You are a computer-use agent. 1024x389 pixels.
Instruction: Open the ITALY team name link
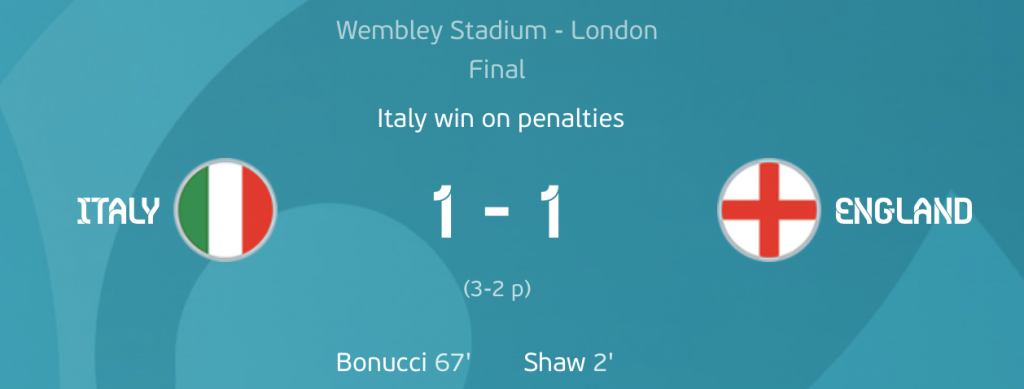tap(118, 211)
